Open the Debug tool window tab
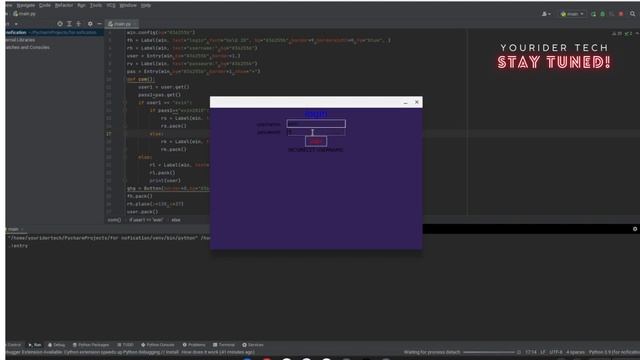640x360 pixels. tap(56, 345)
